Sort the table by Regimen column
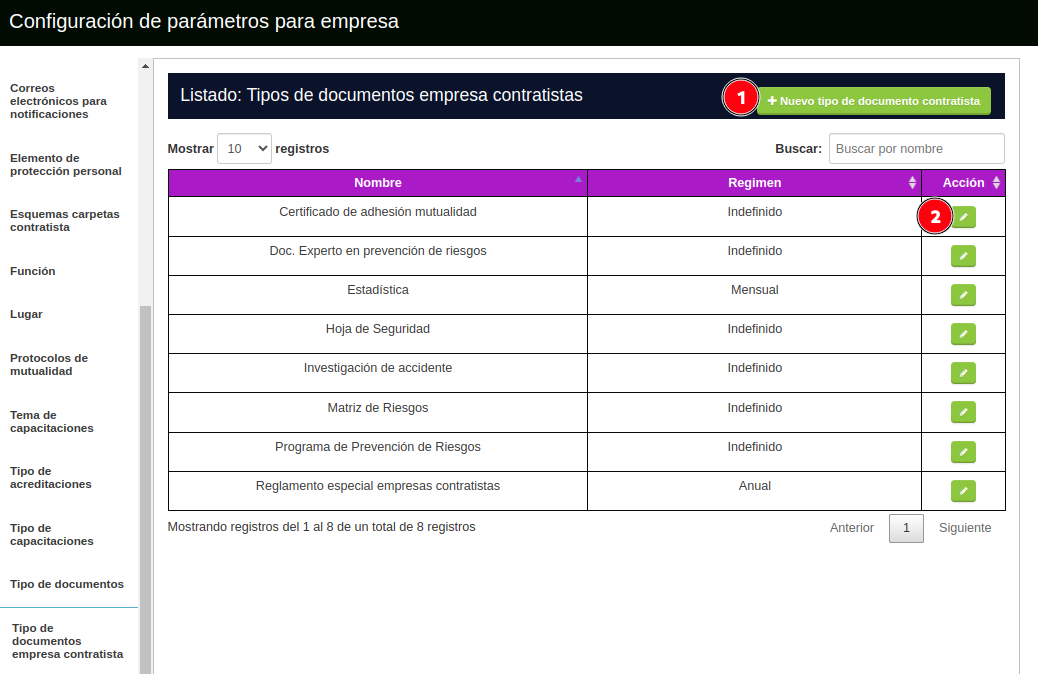The width and height of the screenshot is (1038, 674). (754, 183)
